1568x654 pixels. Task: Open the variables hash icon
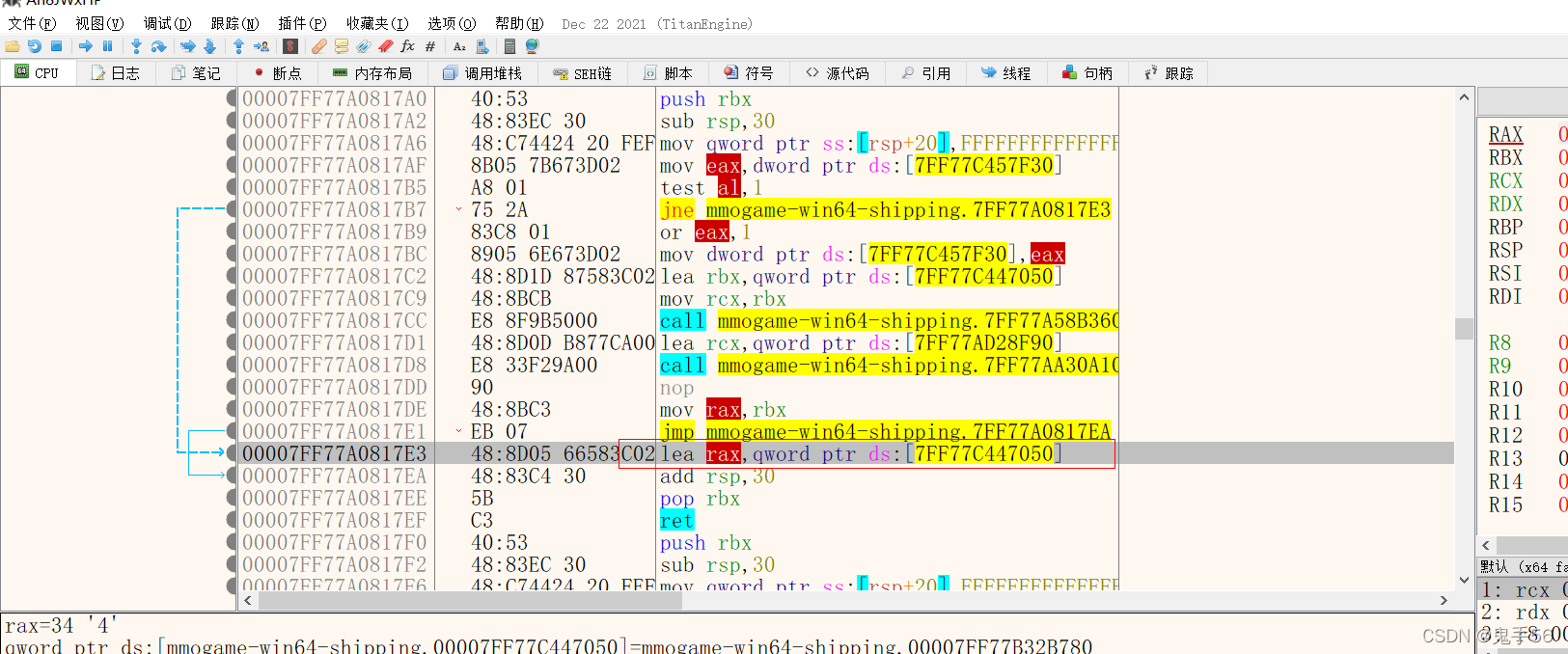[430, 45]
